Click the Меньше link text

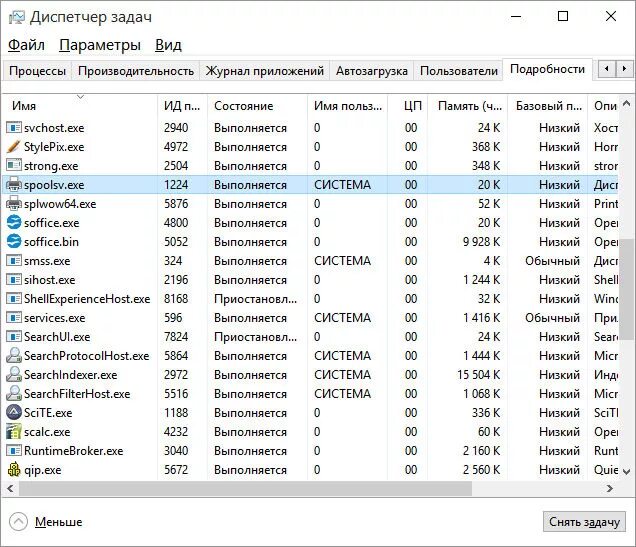pyautogui.click(x=58, y=522)
